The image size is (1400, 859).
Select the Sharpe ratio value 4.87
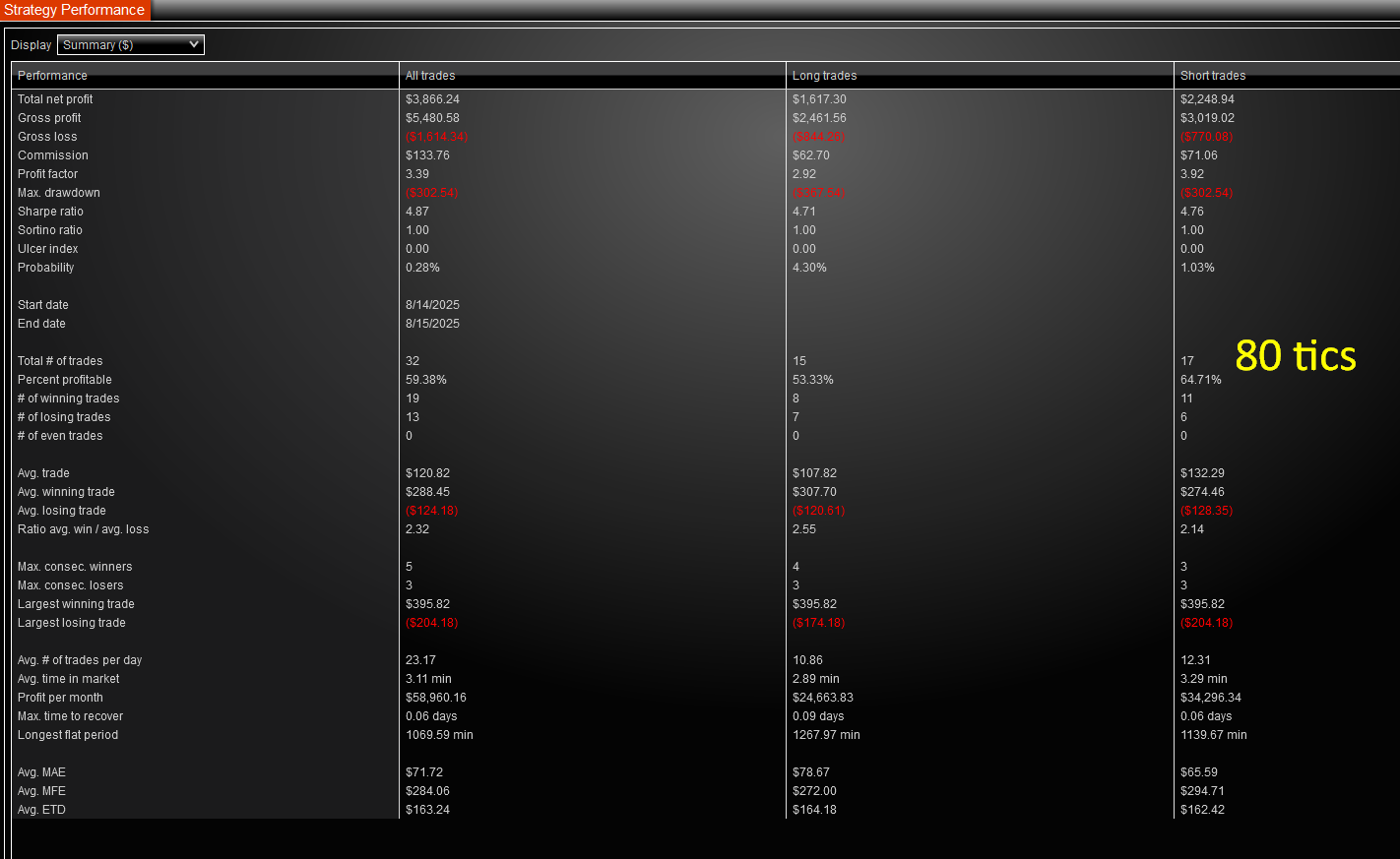point(417,212)
